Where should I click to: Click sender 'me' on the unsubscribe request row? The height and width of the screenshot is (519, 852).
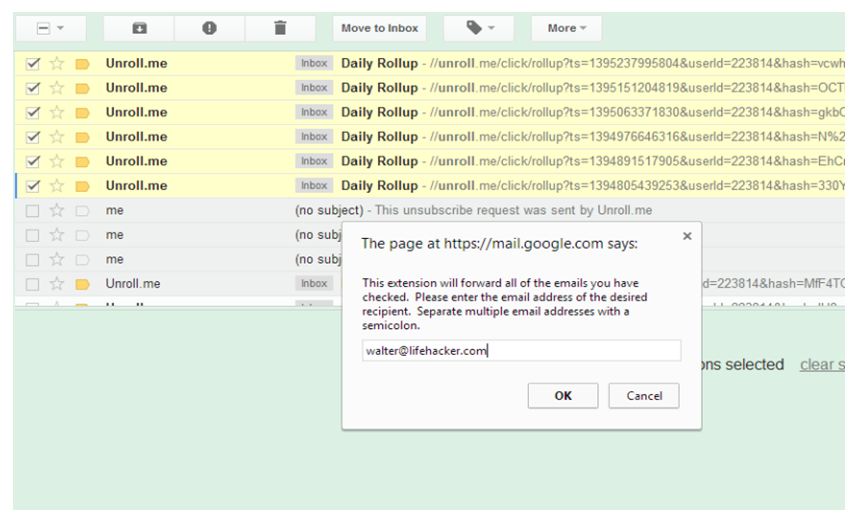click(x=115, y=210)
